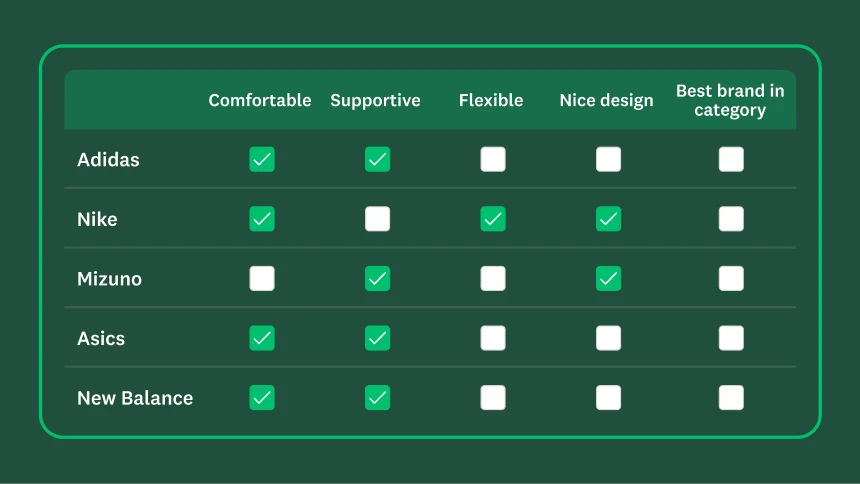Click the Comfortable column header
Viewport: 860px width, 484px height.
tap(260, 100)
